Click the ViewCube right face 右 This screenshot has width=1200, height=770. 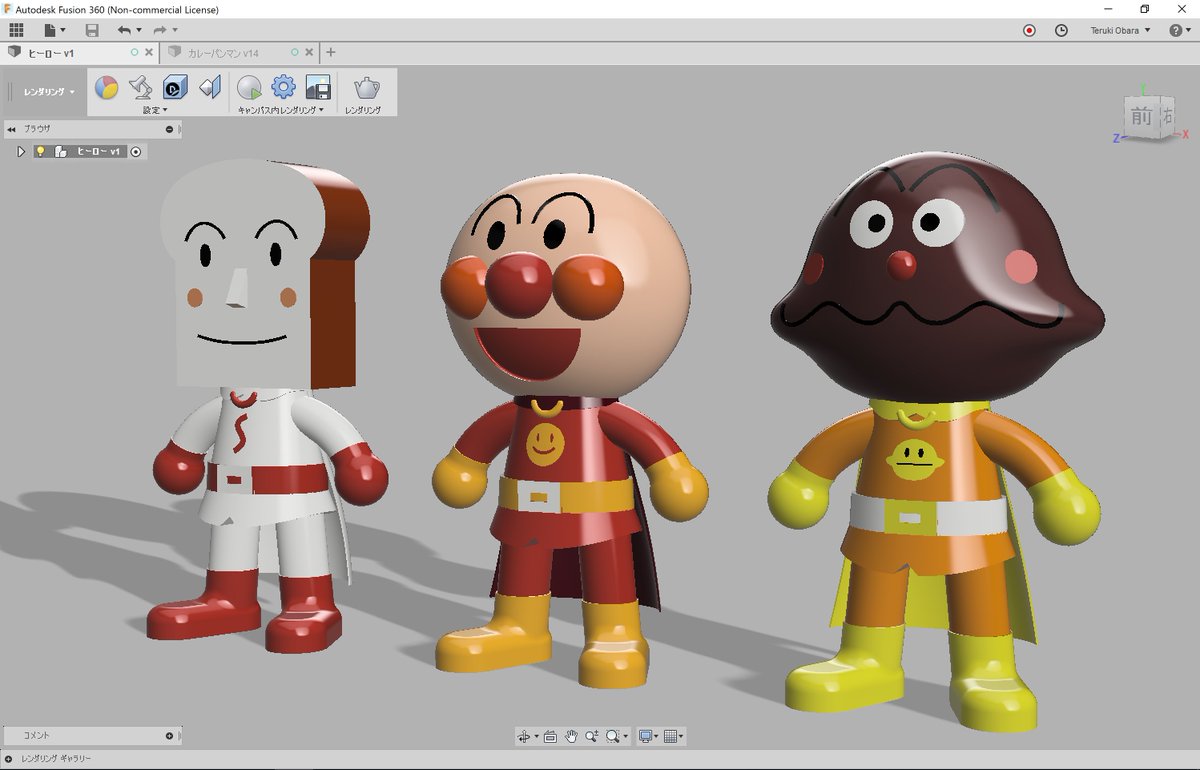[x=1167, y=115]
